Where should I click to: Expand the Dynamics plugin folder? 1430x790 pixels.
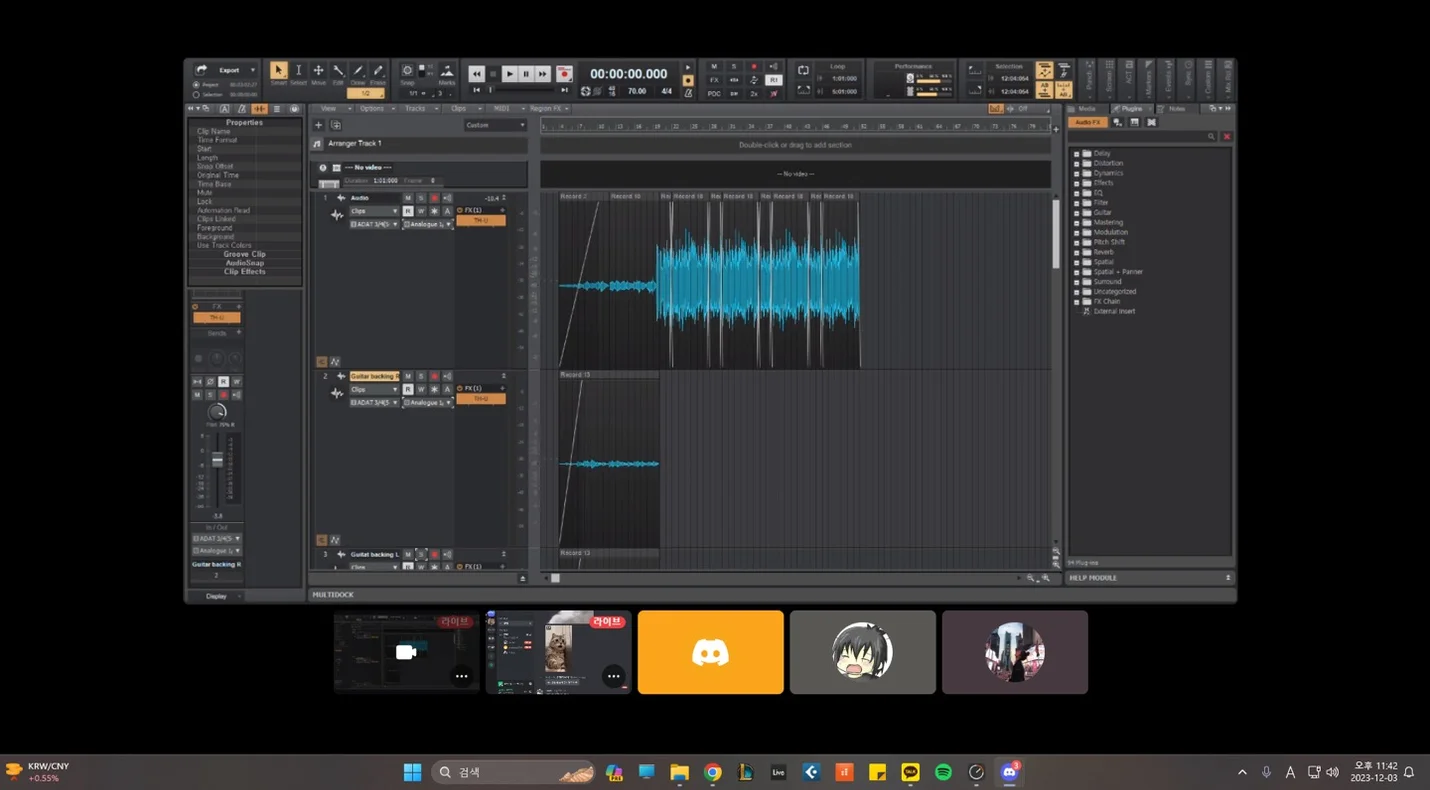click(1076, 173)
